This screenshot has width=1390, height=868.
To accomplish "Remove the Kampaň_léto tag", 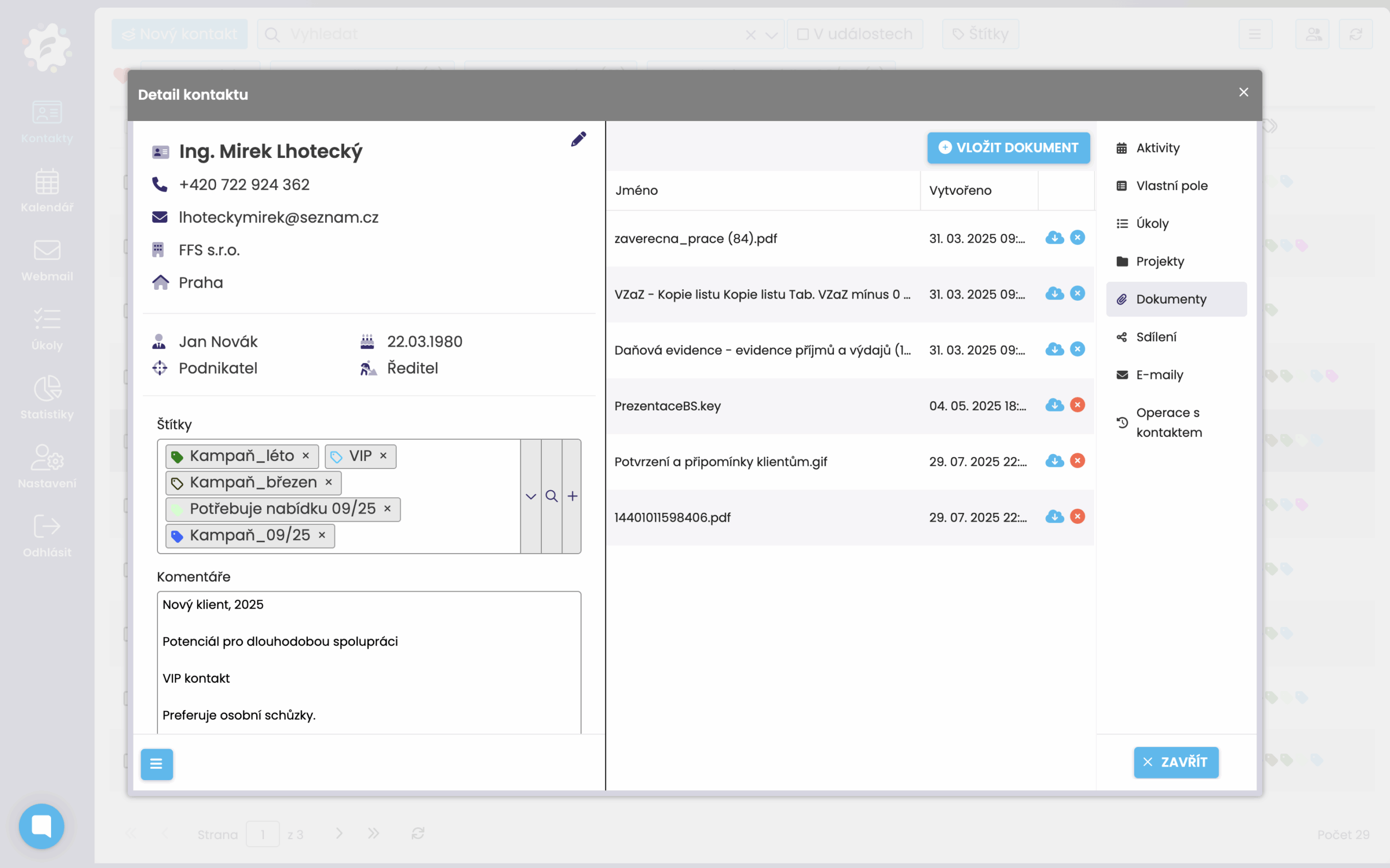I will [x=306, y=456].
